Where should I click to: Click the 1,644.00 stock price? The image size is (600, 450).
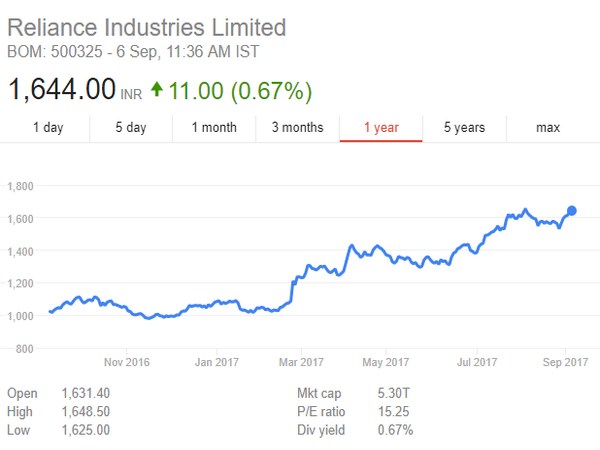coord(62,90)
